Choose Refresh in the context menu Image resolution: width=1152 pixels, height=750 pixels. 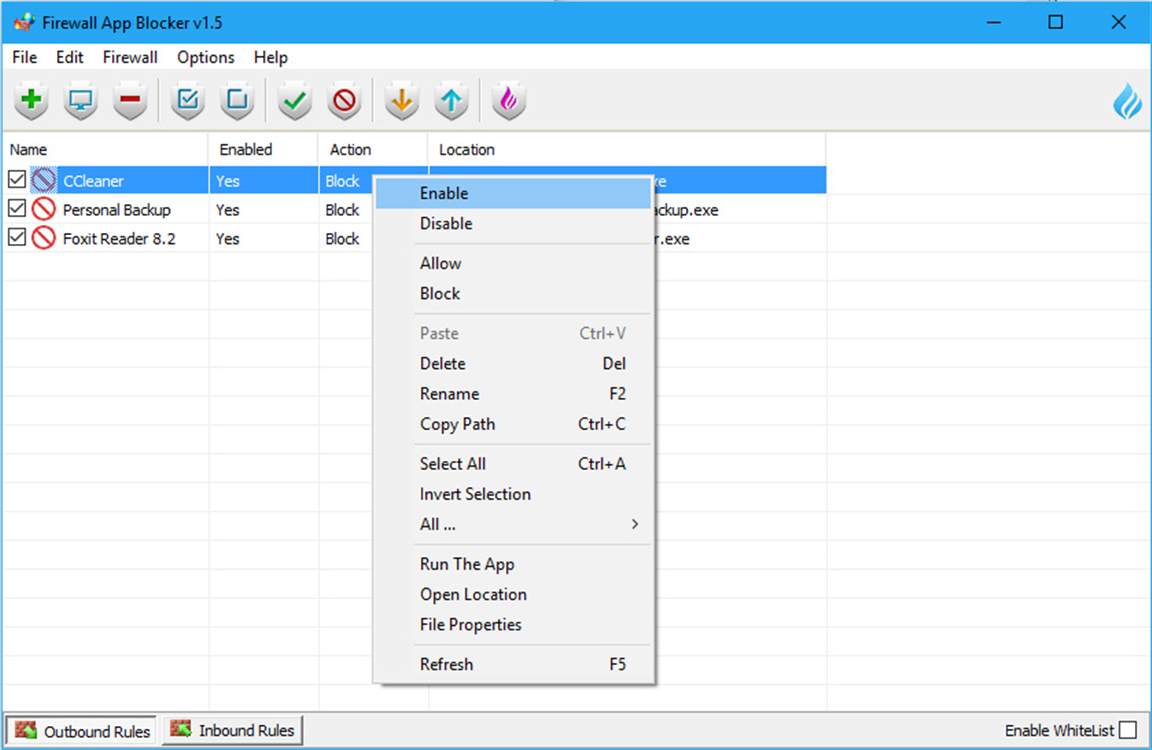click(x=514, y=664)
